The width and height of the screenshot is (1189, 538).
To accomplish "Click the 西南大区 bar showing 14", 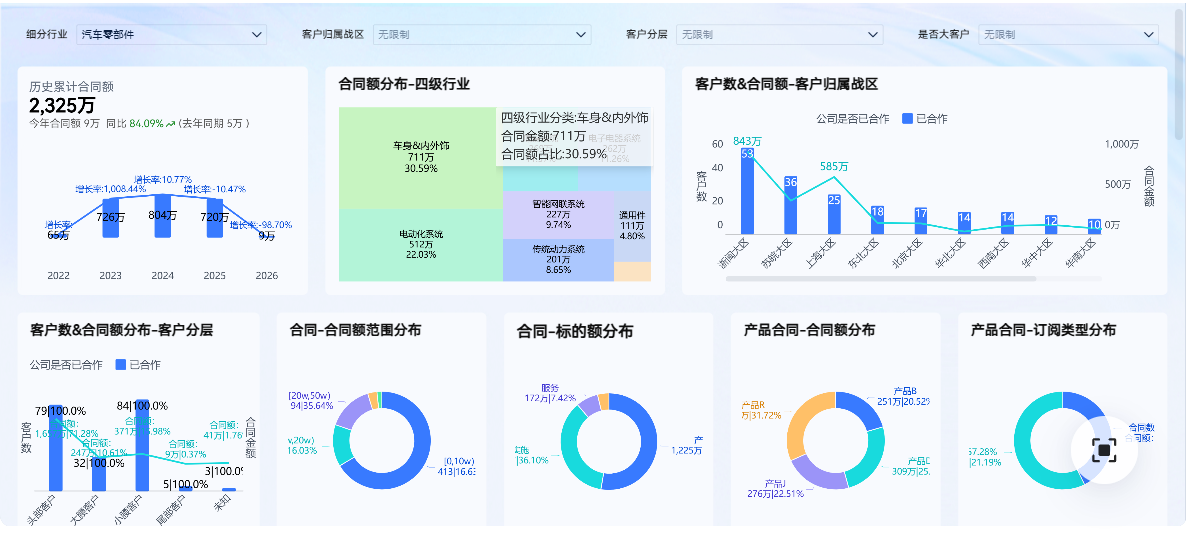I will click(1007, 222).
